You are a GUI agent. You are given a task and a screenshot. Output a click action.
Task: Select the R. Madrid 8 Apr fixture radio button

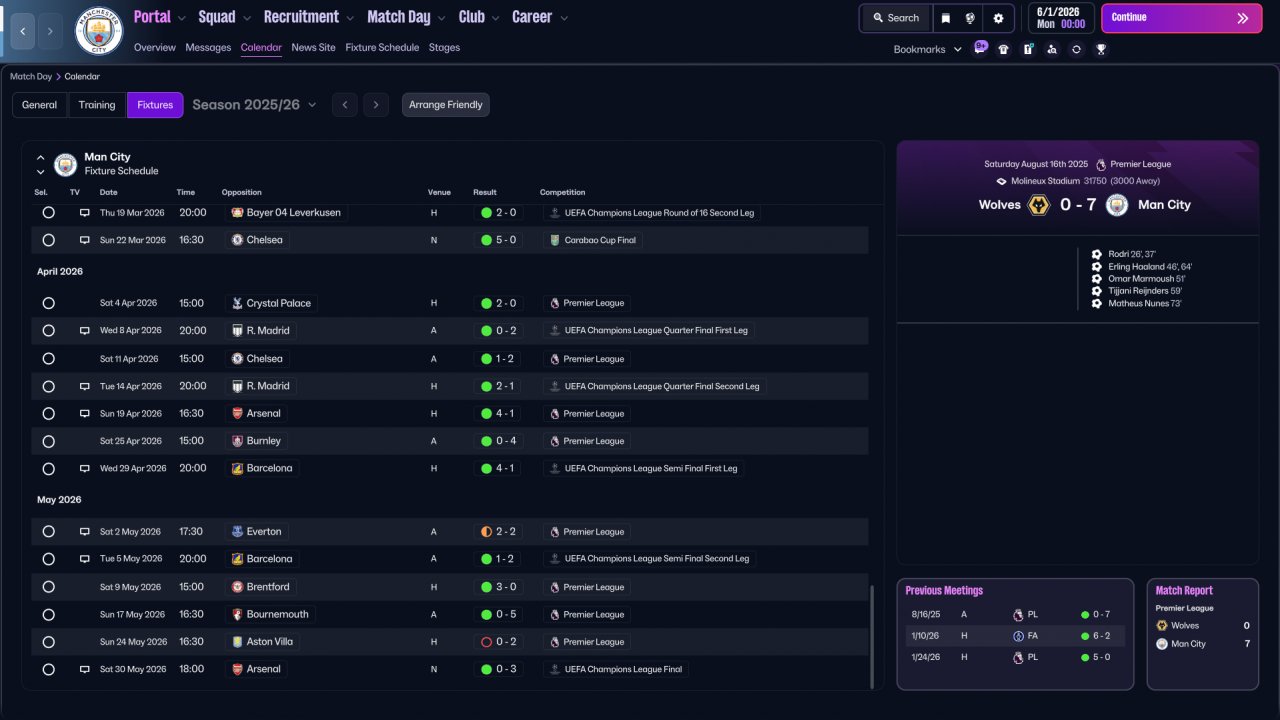pos(48,331)
